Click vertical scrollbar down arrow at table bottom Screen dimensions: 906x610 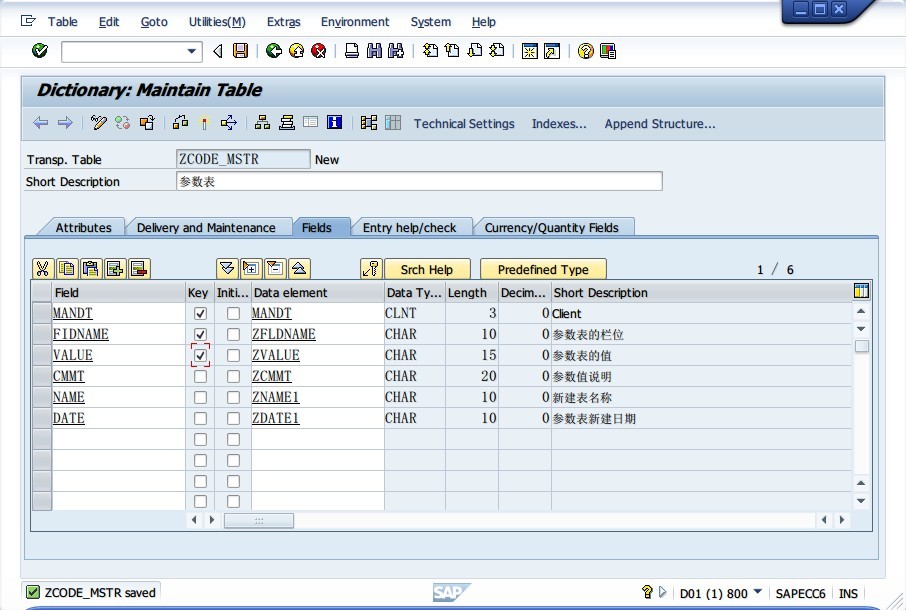pos(861,501)
